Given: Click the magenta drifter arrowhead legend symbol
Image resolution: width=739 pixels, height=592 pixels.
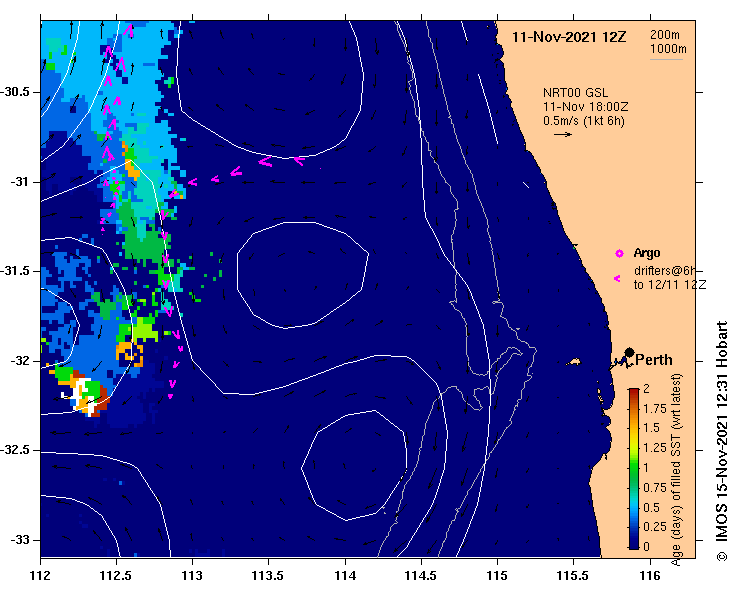Looking at the screenshot, I should coord(617,279).
